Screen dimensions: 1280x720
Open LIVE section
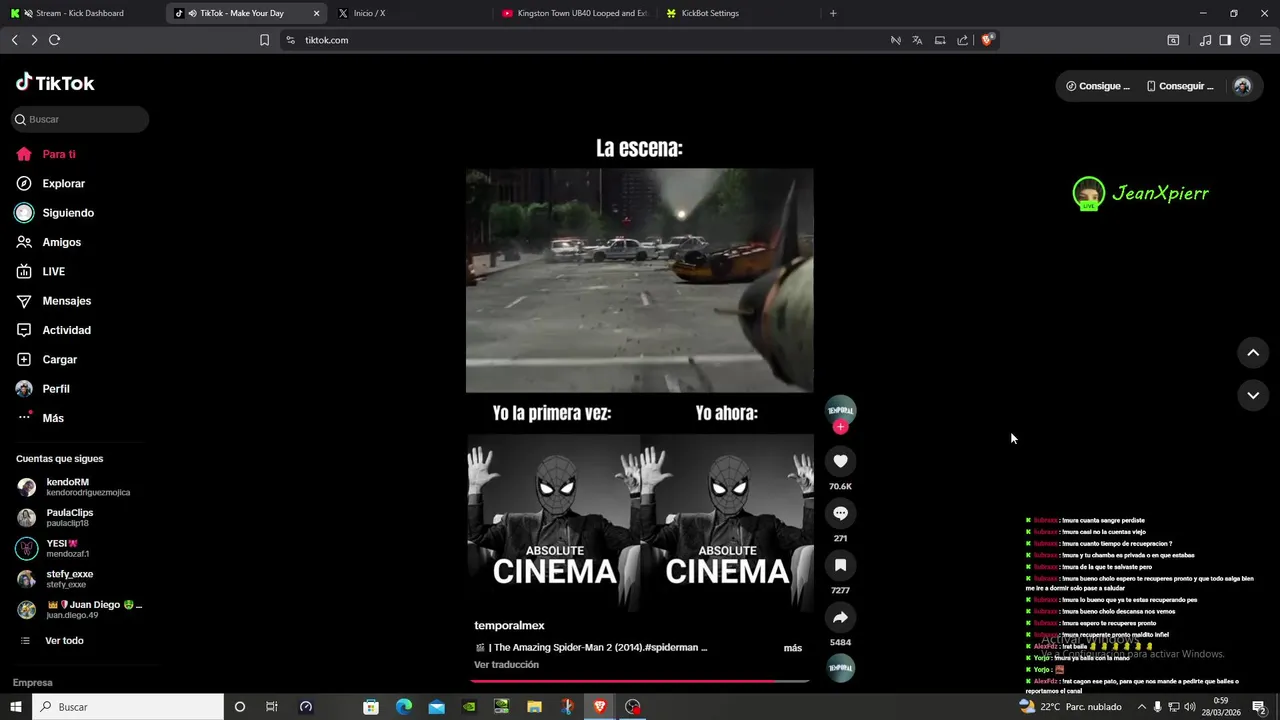click(40, 271)
